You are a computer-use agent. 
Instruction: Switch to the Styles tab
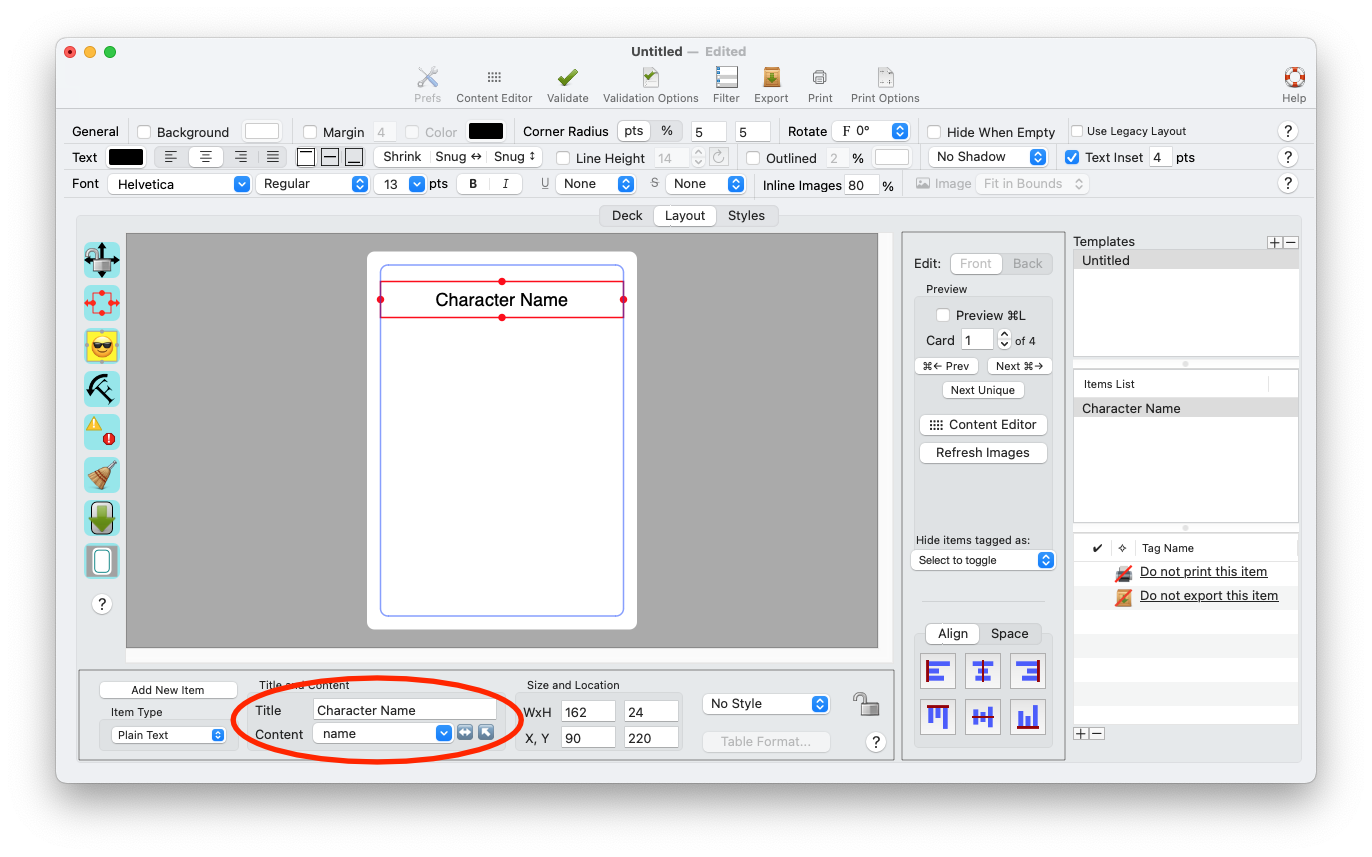click(746, 216)
